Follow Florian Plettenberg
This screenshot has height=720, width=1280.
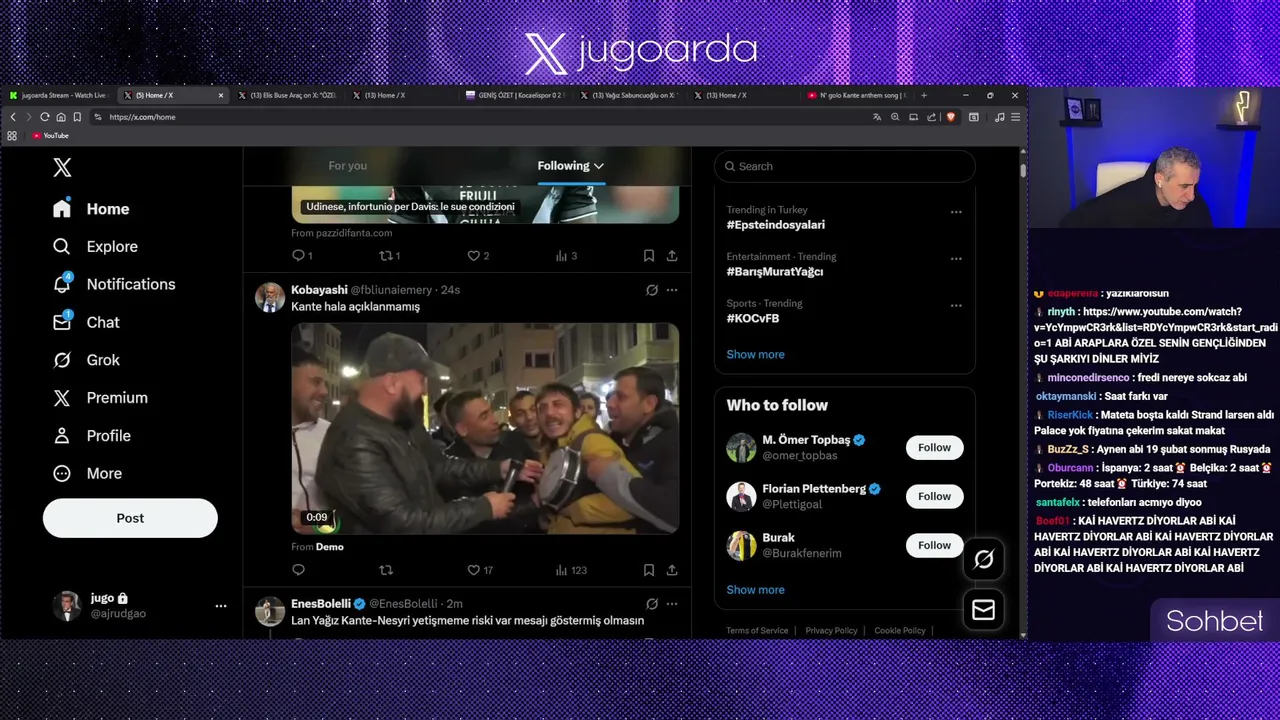(x=934, y=496)
